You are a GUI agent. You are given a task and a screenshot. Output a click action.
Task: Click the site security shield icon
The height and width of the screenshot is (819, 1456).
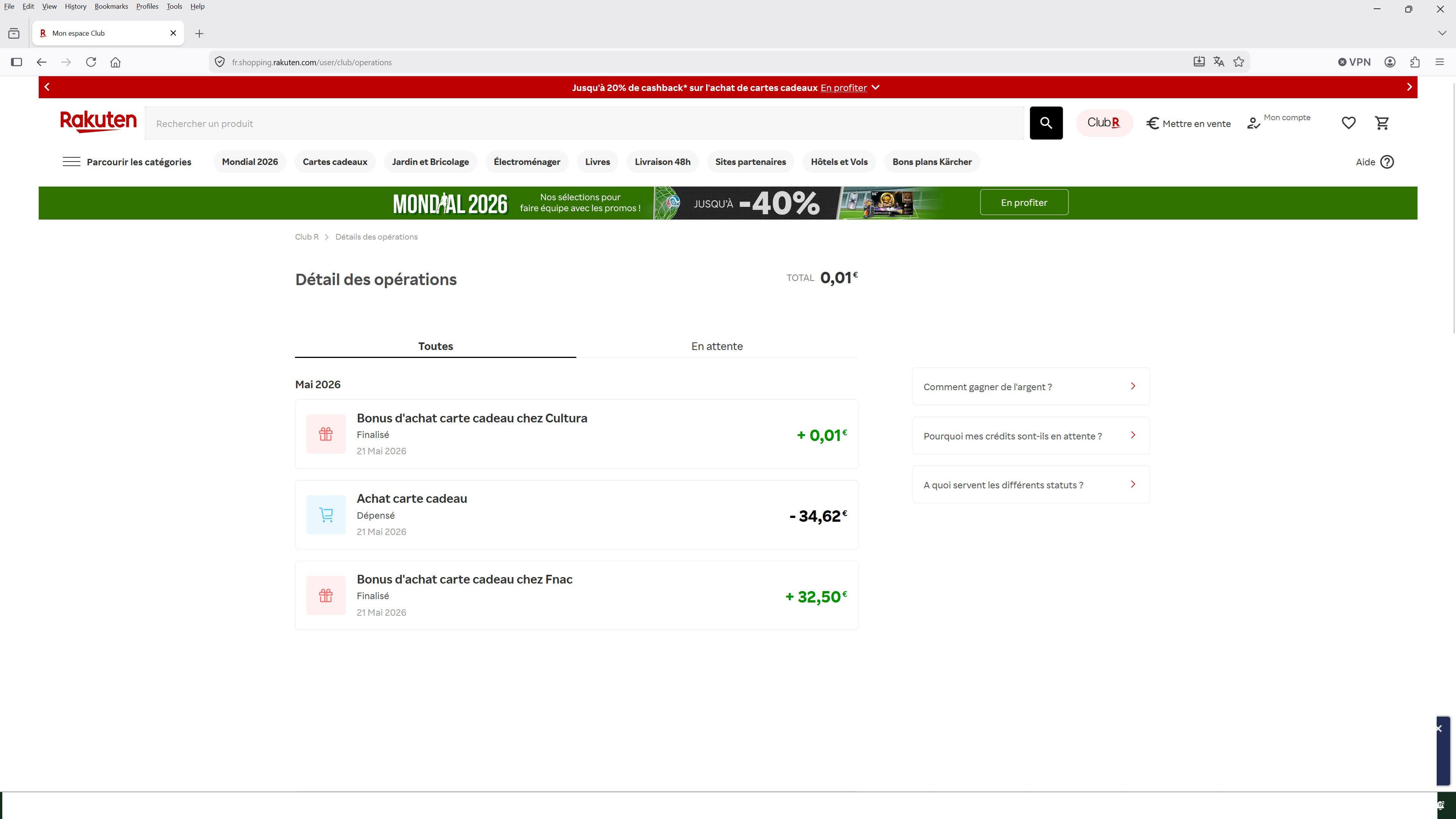(220, 62)
